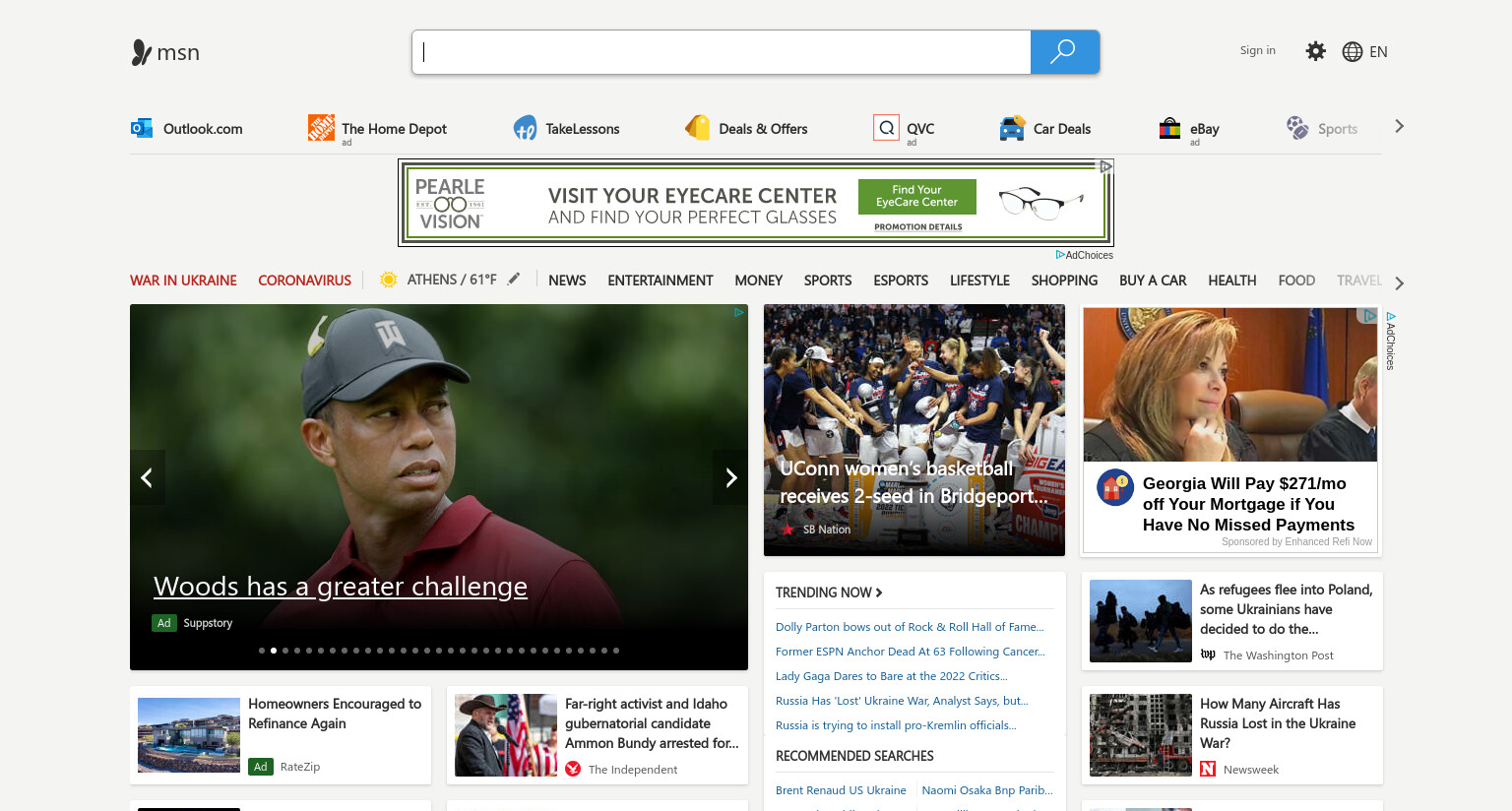Open Outlook.com shortcut icon
Screen dimensions: 1512x811
tap(142, 128)
